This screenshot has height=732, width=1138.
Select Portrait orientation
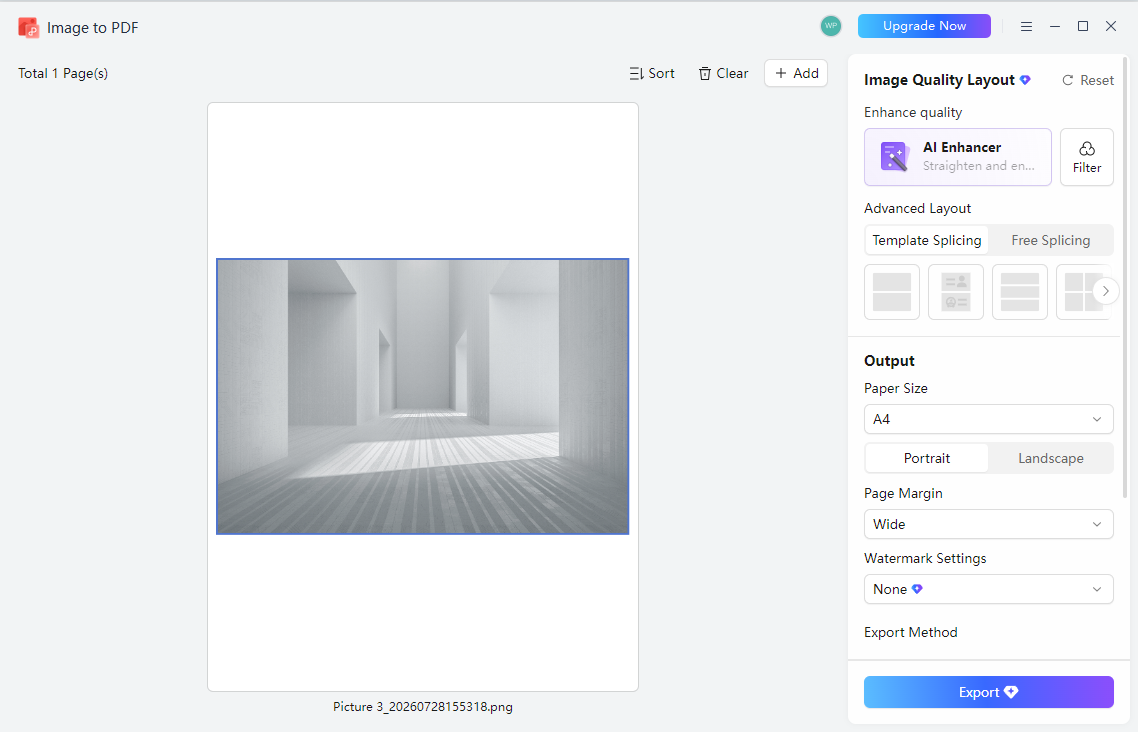927,458
